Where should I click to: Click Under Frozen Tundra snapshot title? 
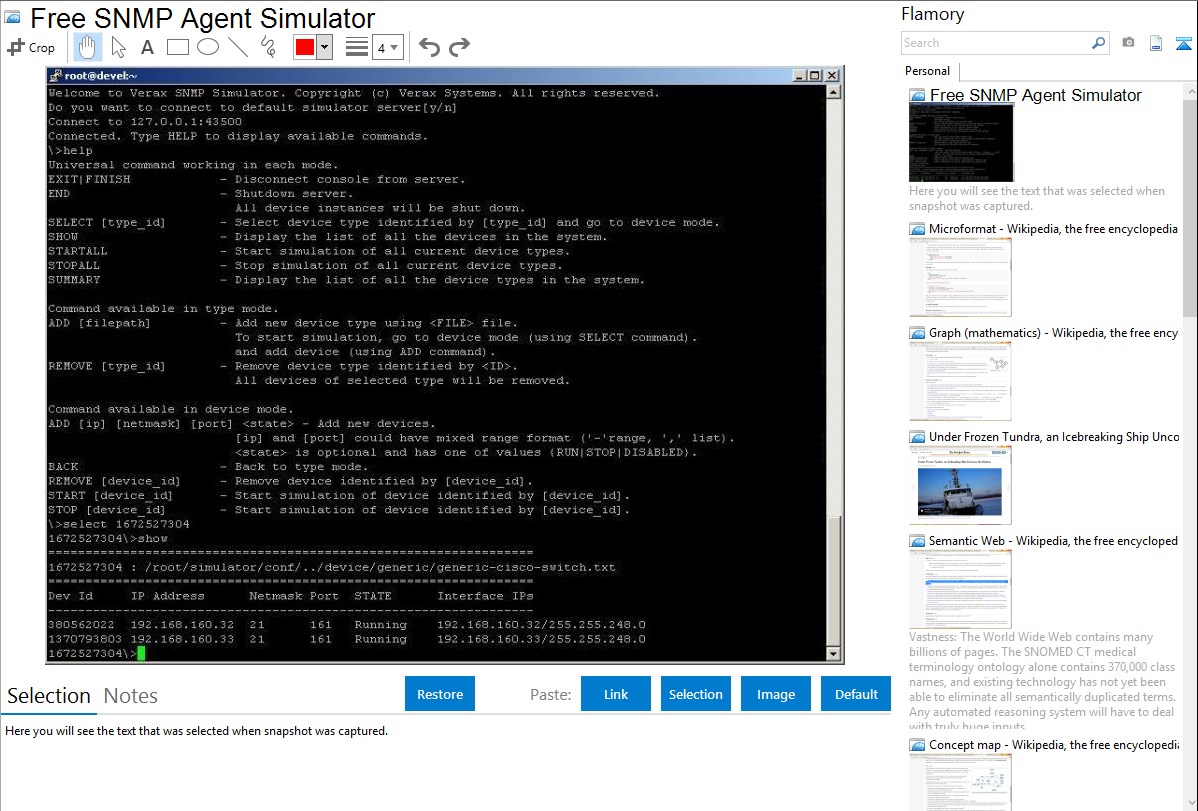(1054, 437)
